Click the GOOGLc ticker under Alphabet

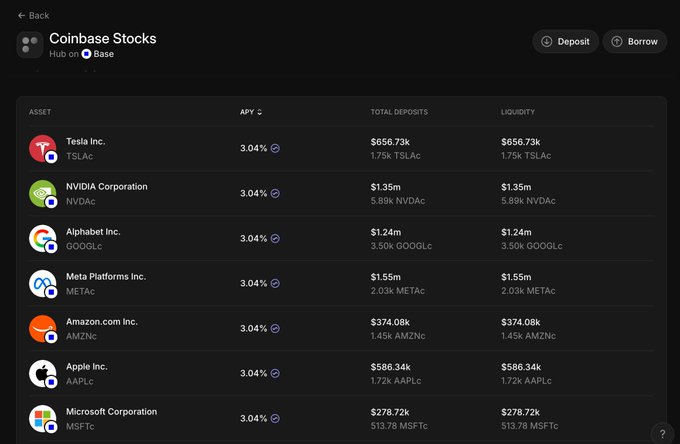click(84, 246)
